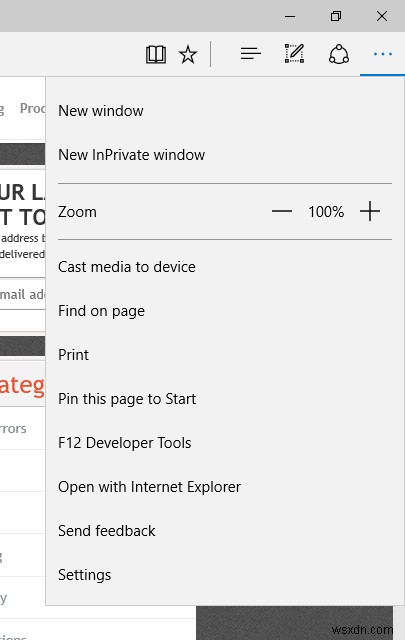Pin this page to Start

click(225, 399)
